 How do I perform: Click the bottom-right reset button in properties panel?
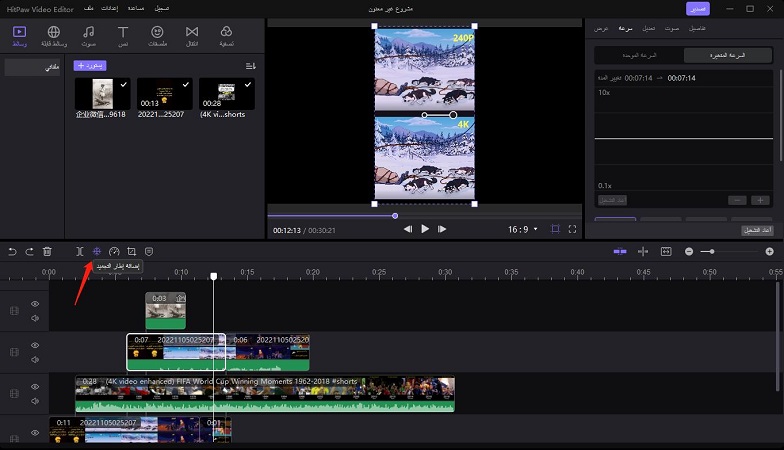click(758, 230)
